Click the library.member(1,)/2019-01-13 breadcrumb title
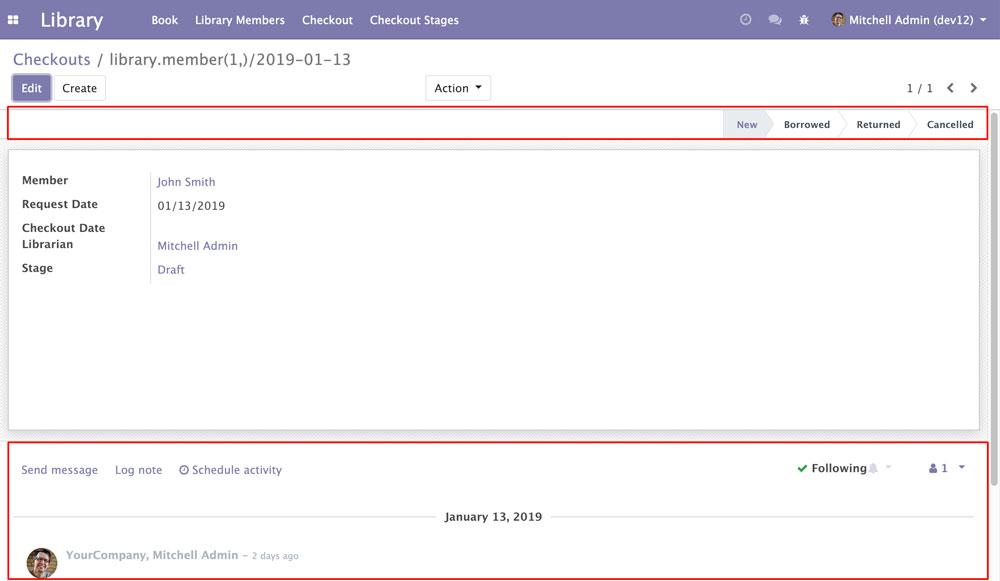Screen dimensions: 1000x581 pyautogui.click(x=230, y=59)
